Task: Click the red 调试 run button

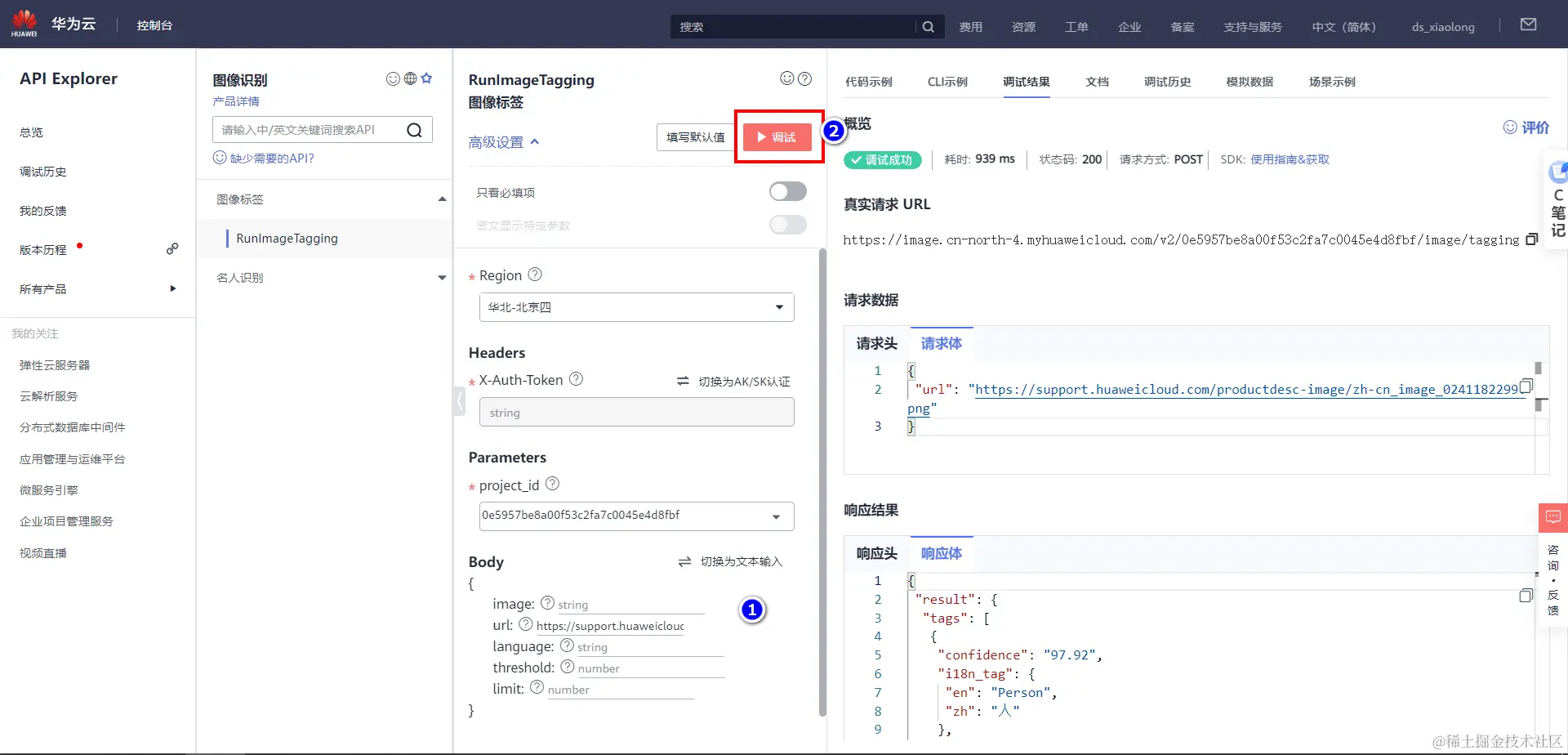Action: pyautogui.click(x=777, y=137)
